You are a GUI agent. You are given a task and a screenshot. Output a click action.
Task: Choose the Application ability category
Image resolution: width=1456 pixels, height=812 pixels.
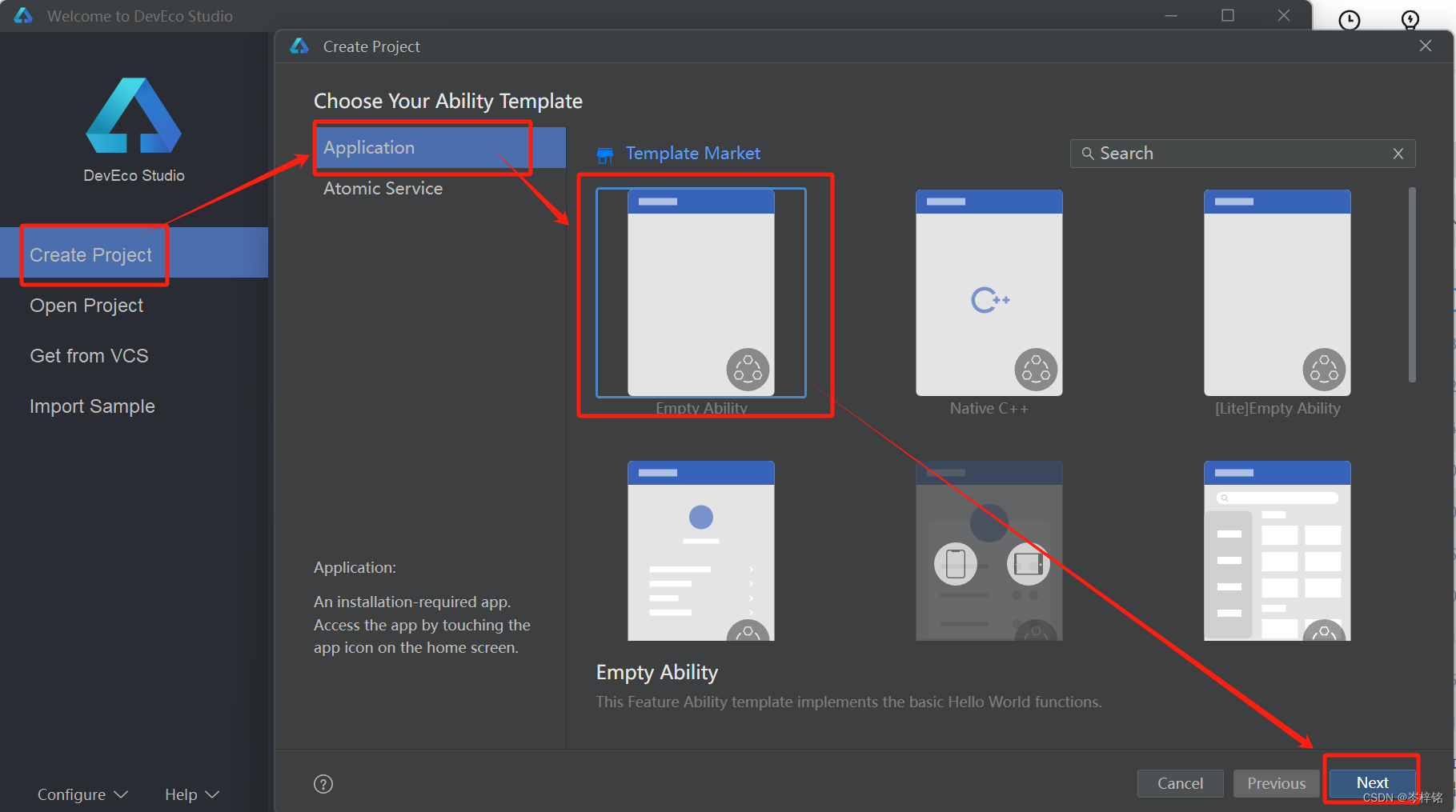point(439,147)
